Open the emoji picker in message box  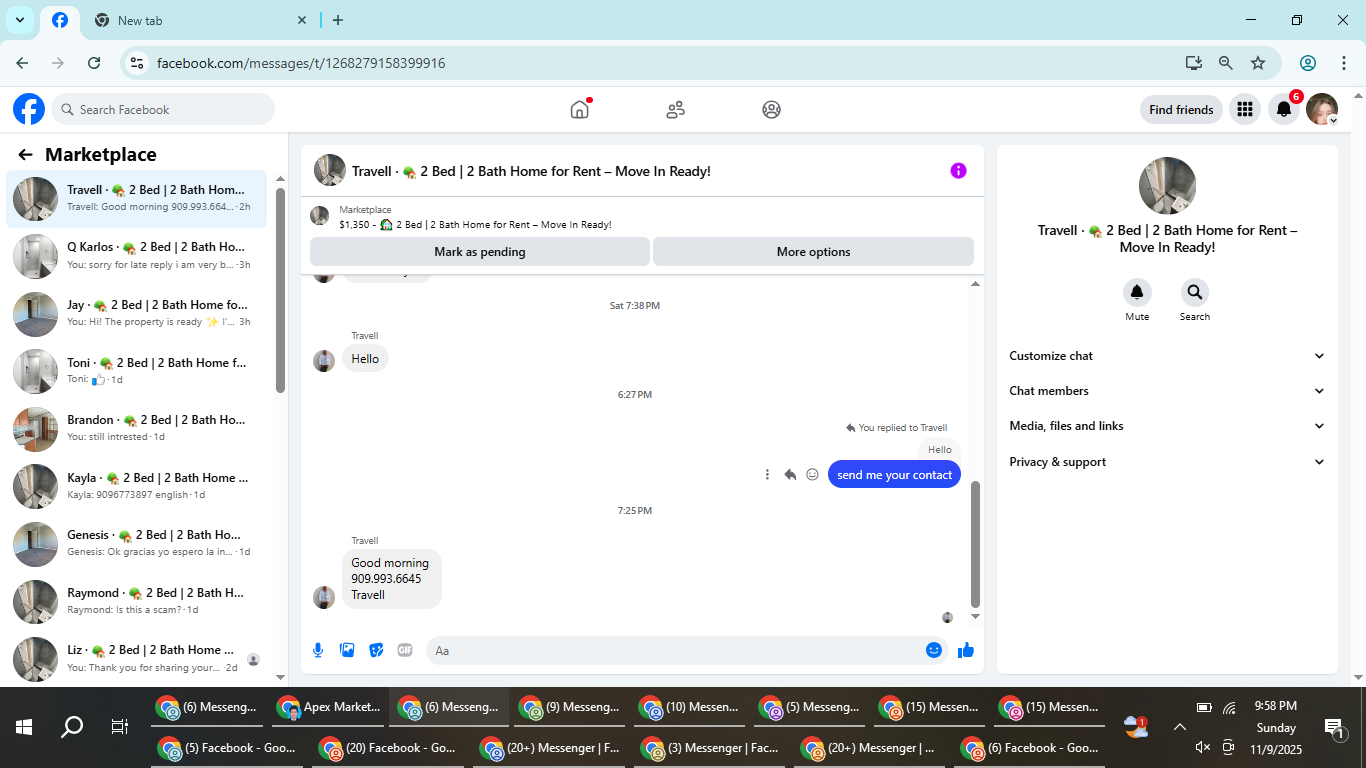pyautogui.click(x=934, y=650)
